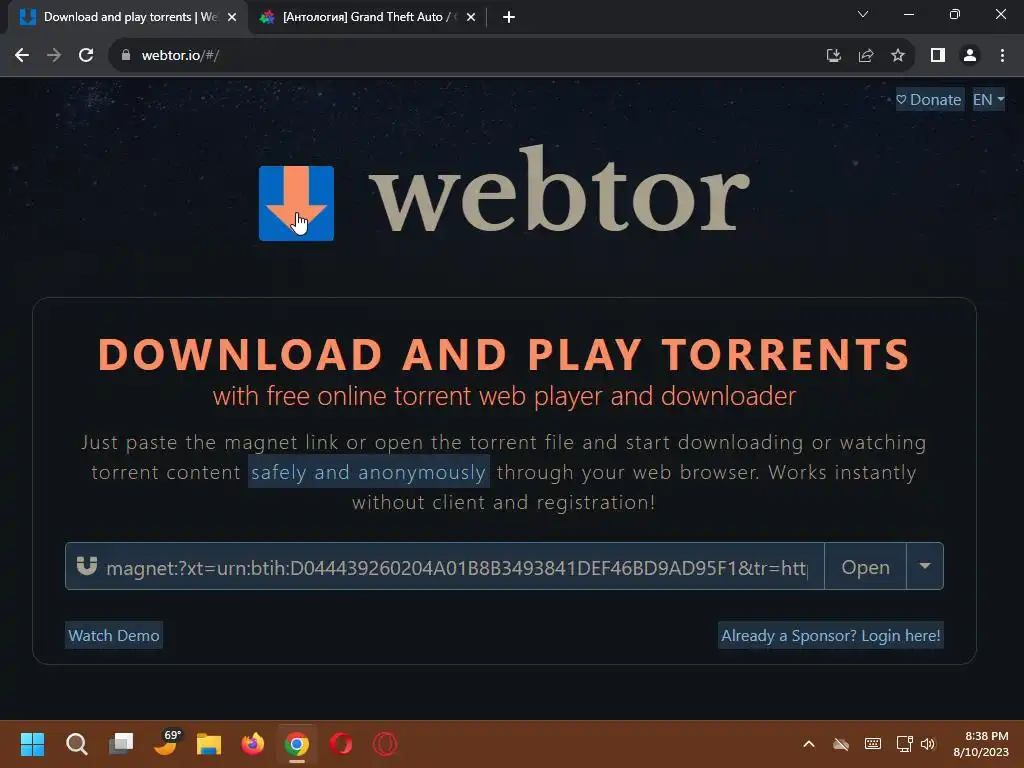The width and height of the screenshot is (1024, 768).
Task: Click Already a Sponsor? Login here!
Action: [831, 635]
